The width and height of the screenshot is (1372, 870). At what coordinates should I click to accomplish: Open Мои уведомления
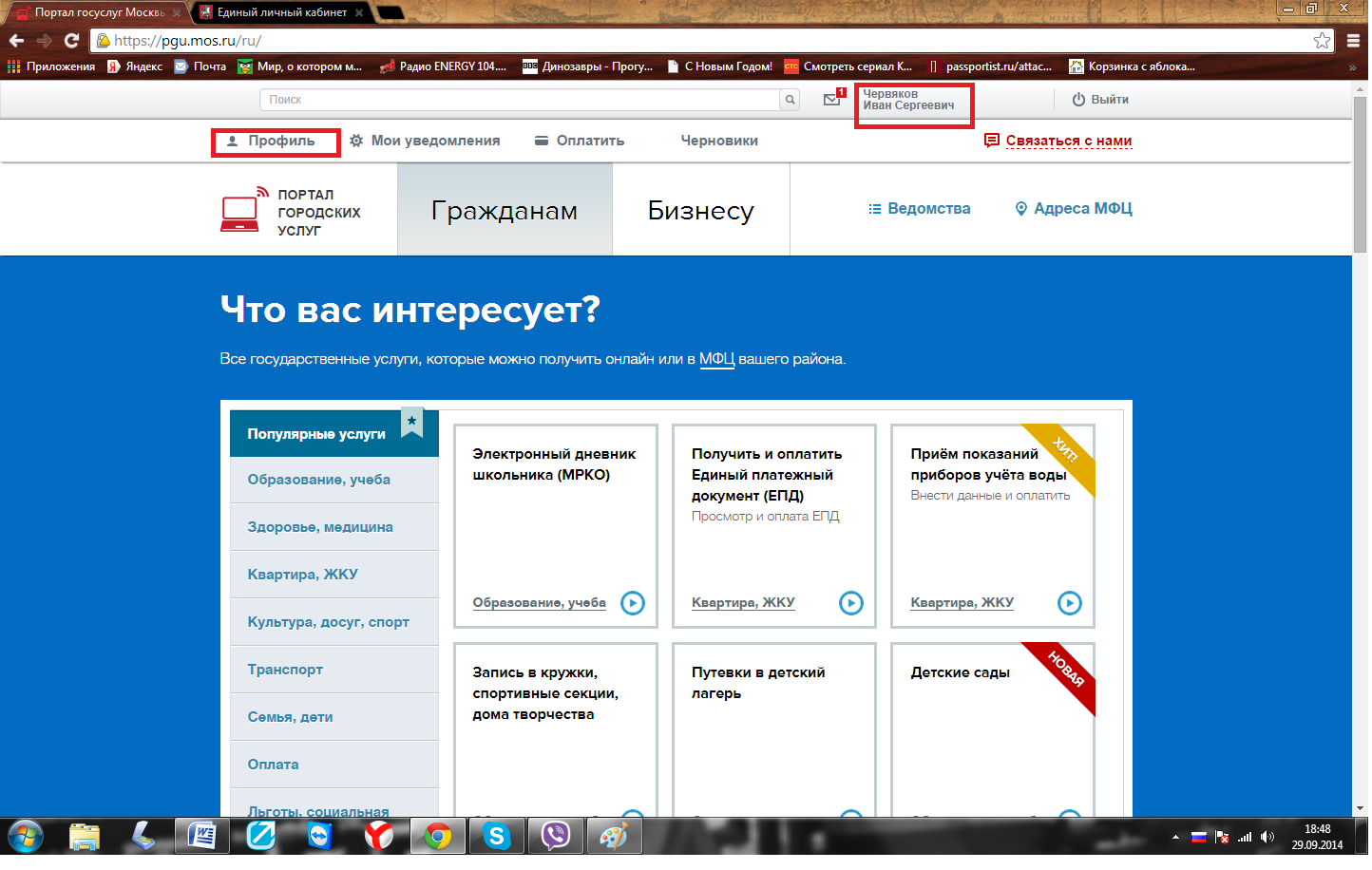(425, 141)
